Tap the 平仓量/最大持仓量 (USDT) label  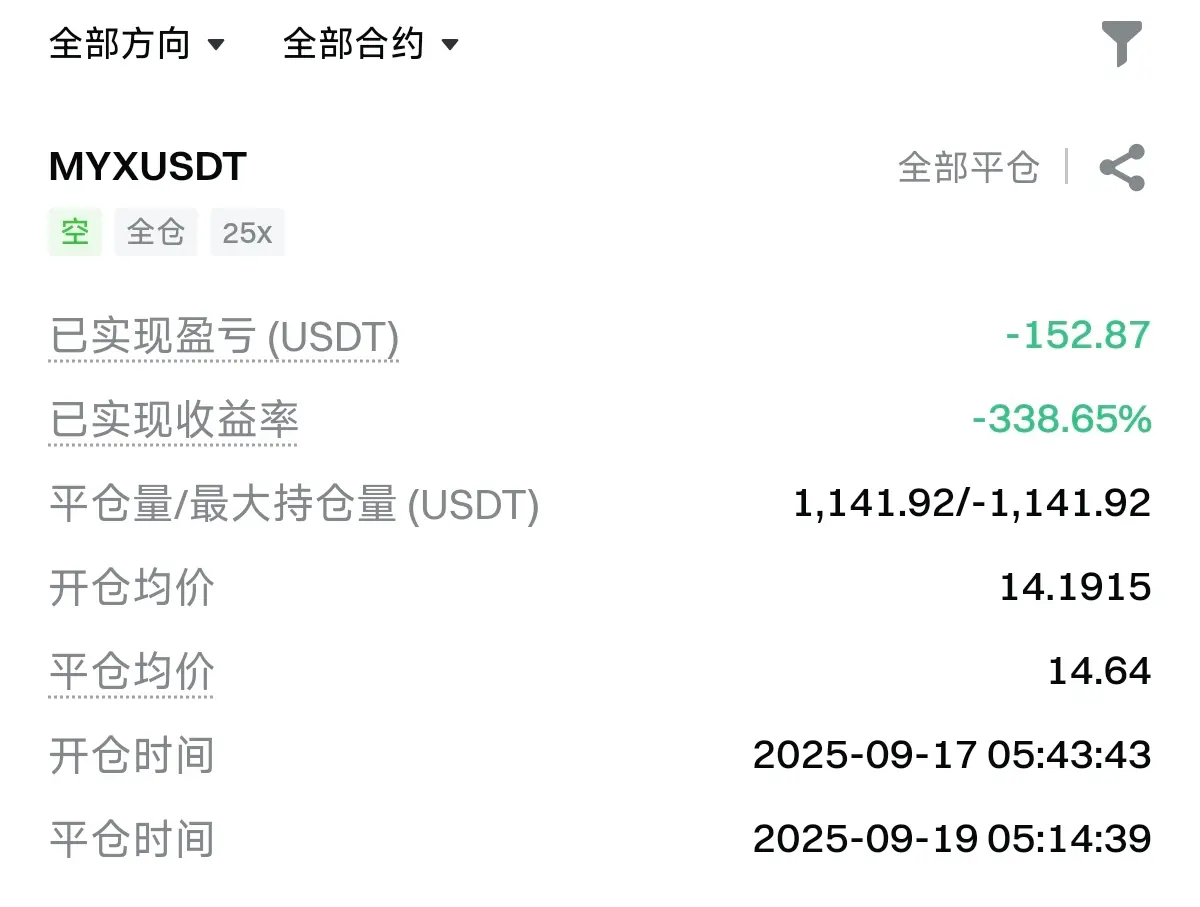(294, 504)
